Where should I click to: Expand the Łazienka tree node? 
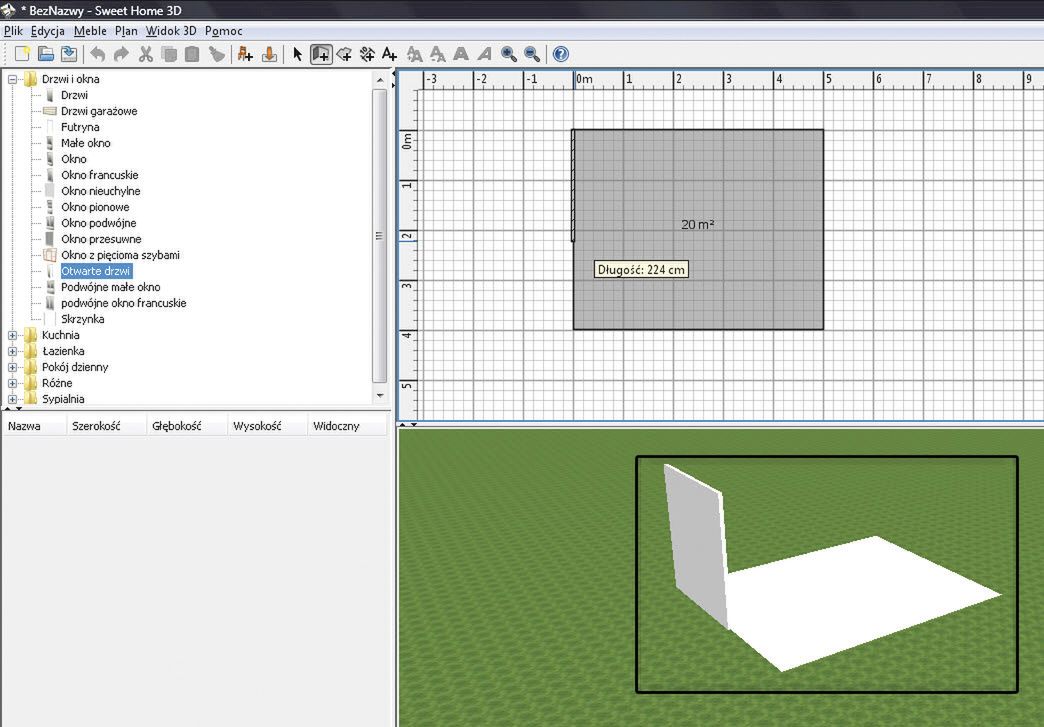point(13,351)
